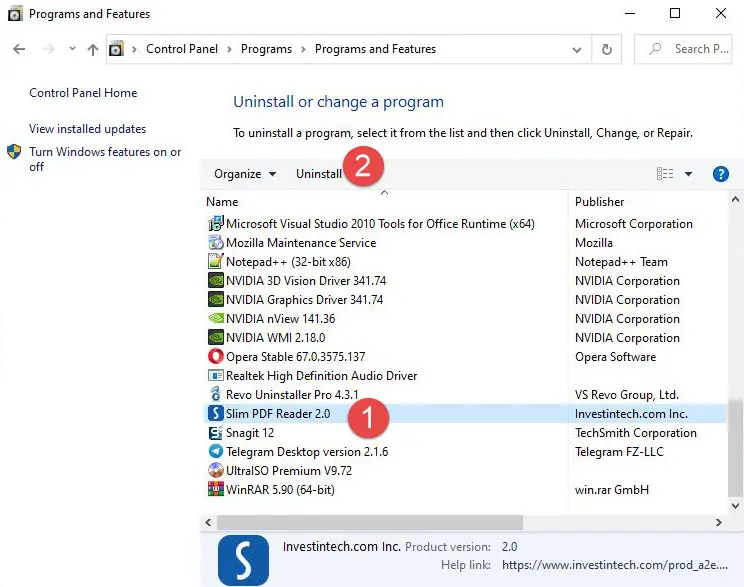The image size is (744, 587).
Task: Open the investintech.com help link
Action: (614, 565)
